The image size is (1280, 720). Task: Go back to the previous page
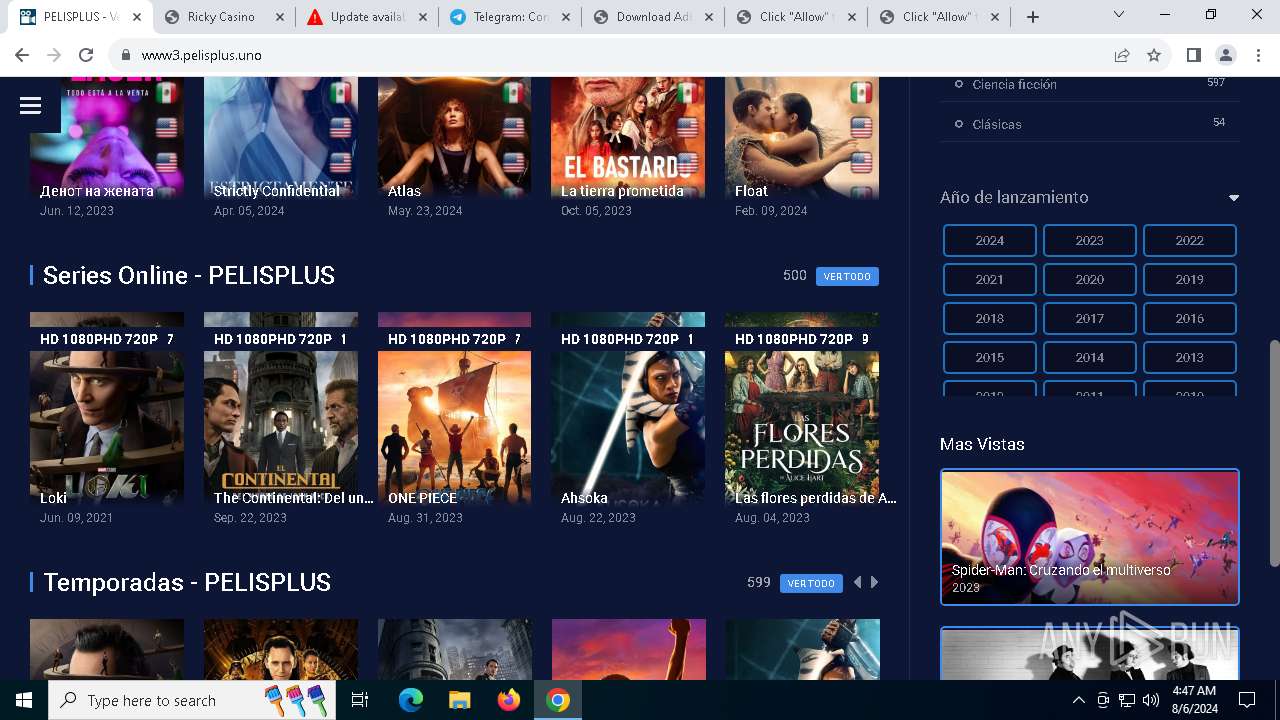coord(22,55)
